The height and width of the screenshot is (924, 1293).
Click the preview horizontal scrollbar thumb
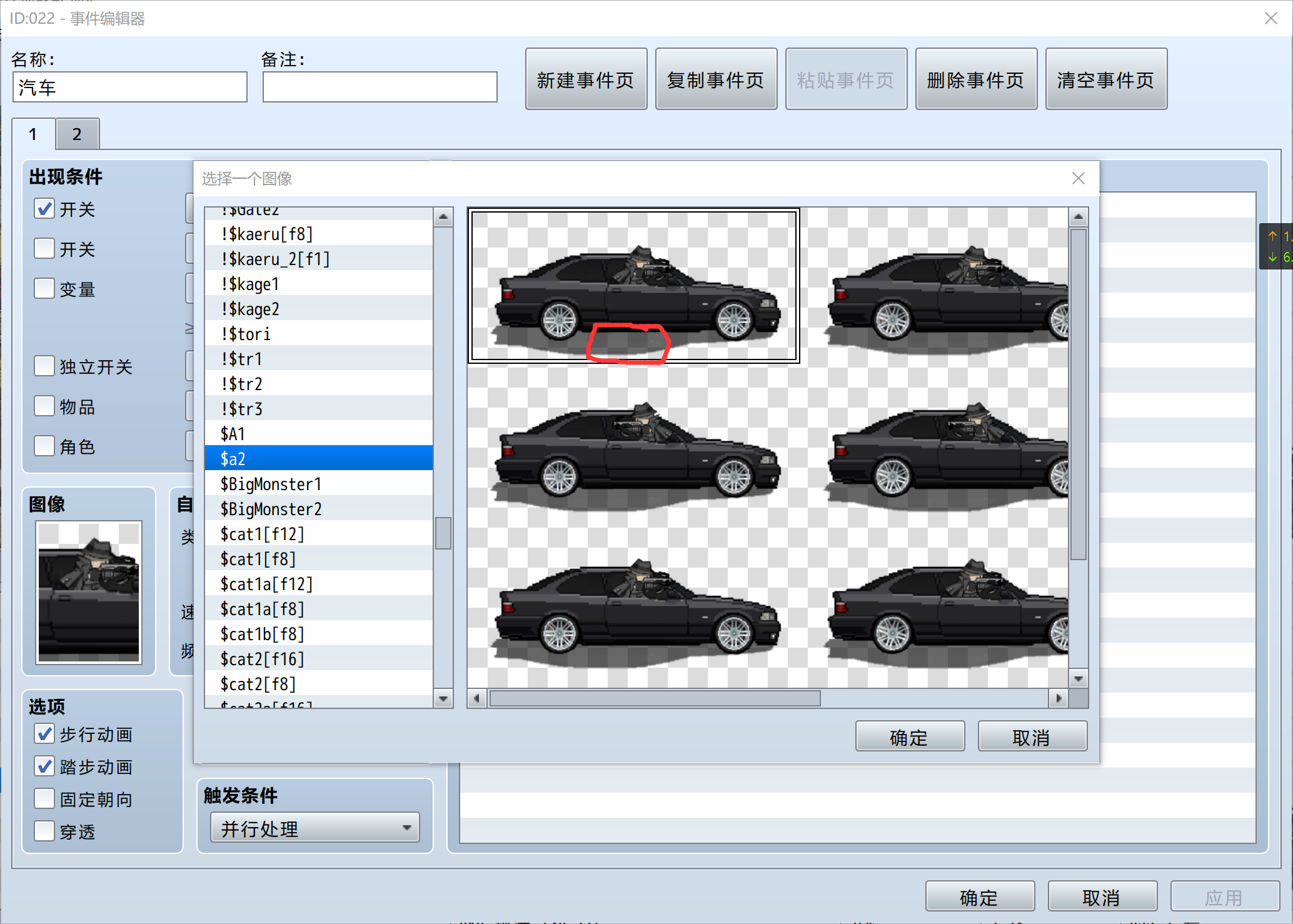tap(655, 698)
